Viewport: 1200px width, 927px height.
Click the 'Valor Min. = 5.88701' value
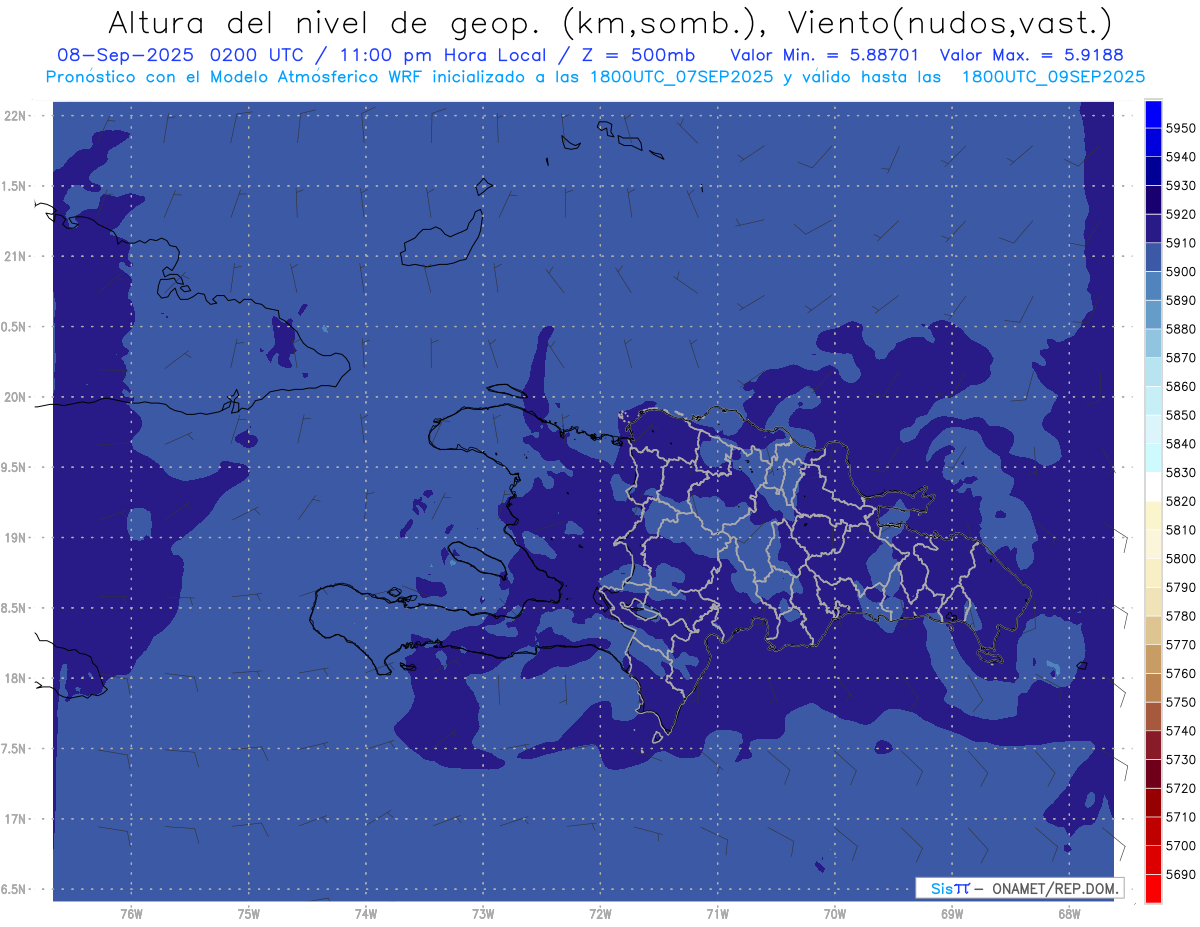824,55
